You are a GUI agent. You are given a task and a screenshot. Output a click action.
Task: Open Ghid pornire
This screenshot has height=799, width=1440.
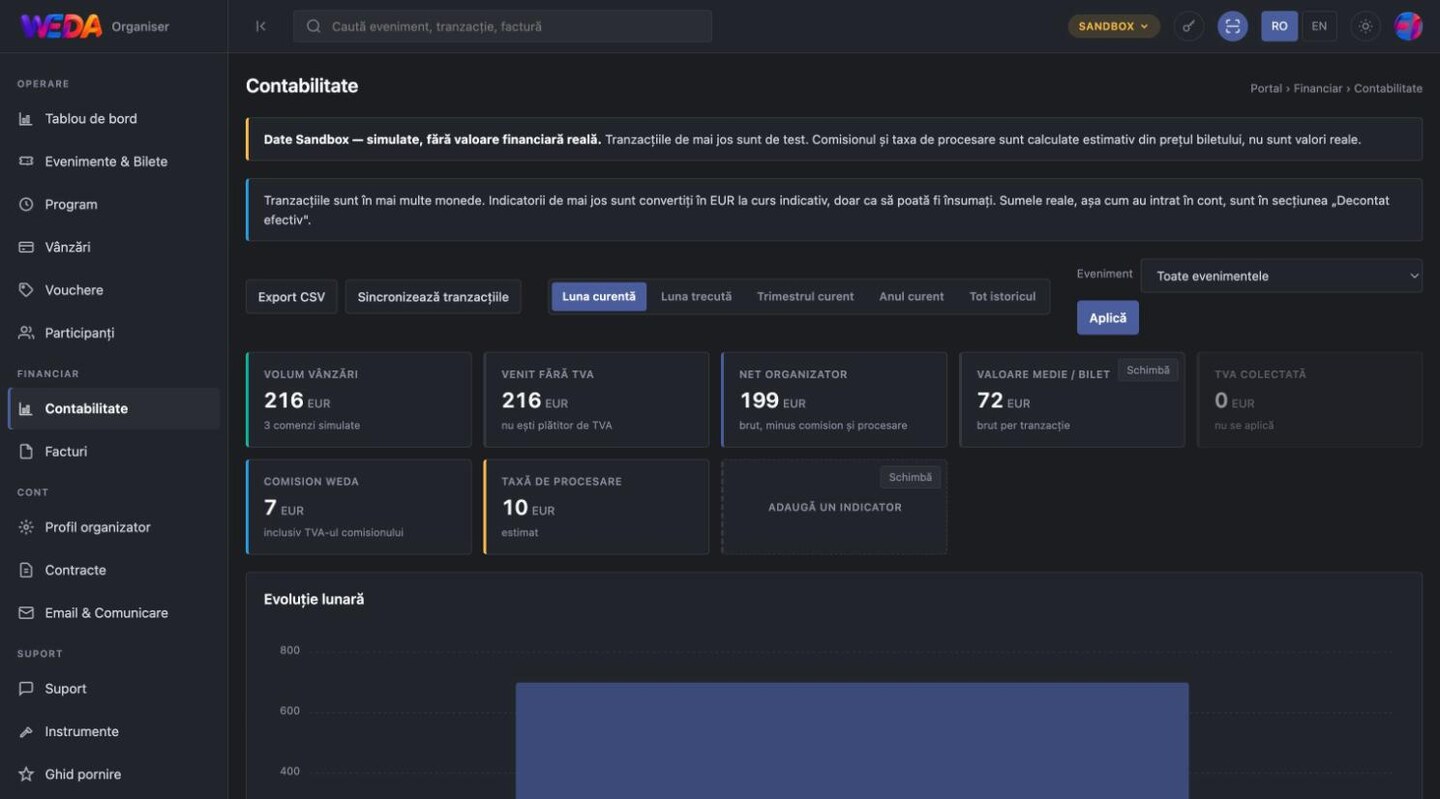coord(114,775)
